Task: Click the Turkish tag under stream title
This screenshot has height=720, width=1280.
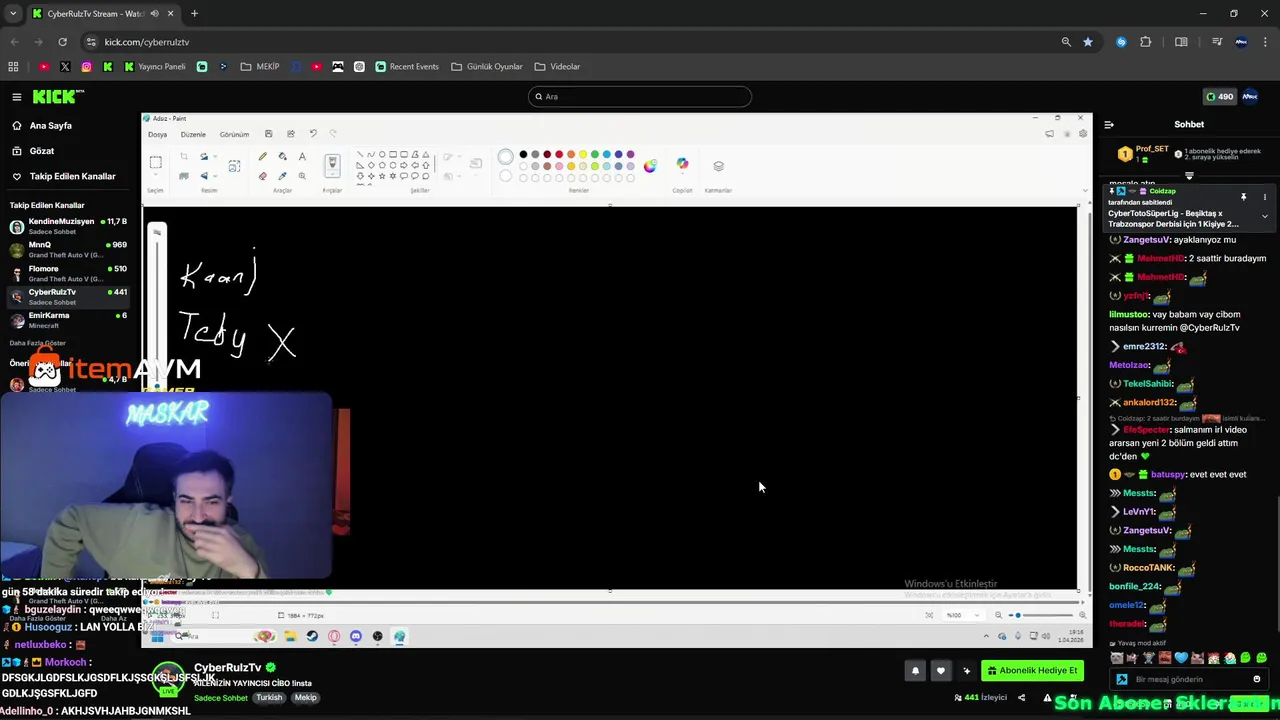Action: [x=269, y=698]
